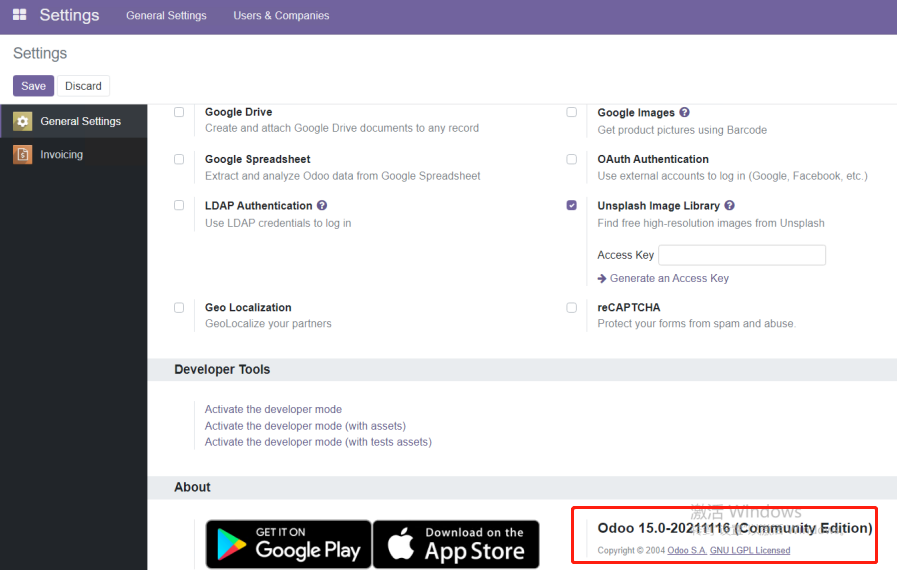Click the Save button
Screen dimensions: 897x571
click(33, 86)
